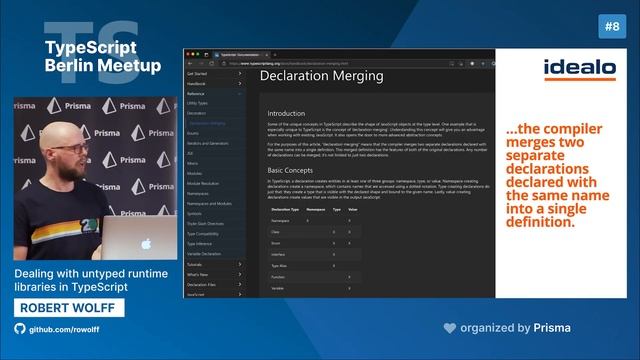Screen dimensions: 640x360
Task: Click the Namespace column header in table
Action: (316, 209)
